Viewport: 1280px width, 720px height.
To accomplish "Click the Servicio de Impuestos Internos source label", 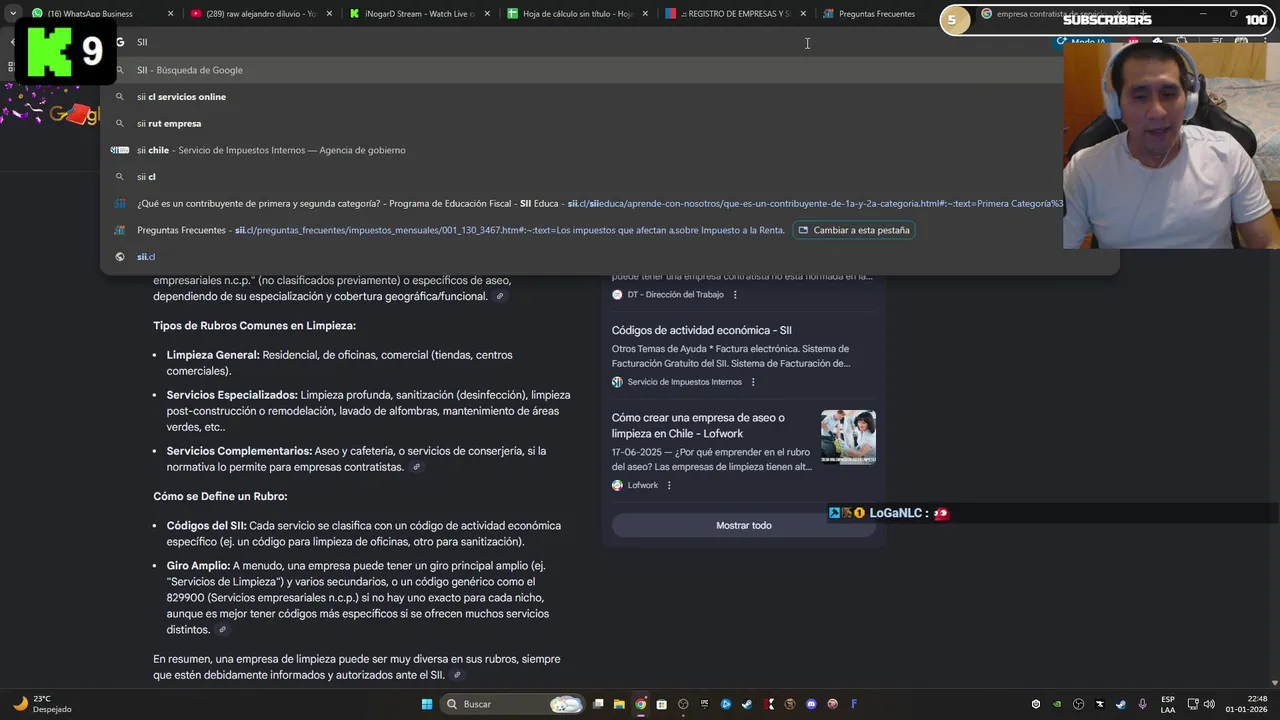I will pos(684,382).
